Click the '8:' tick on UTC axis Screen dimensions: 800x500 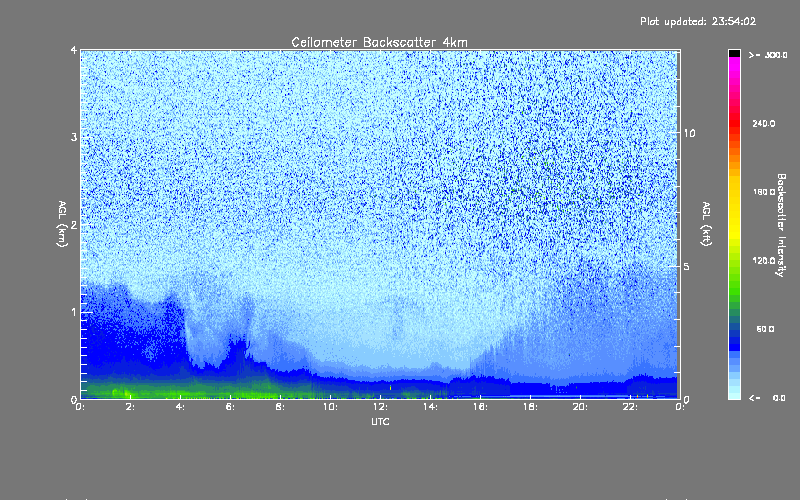click(280, 407)
